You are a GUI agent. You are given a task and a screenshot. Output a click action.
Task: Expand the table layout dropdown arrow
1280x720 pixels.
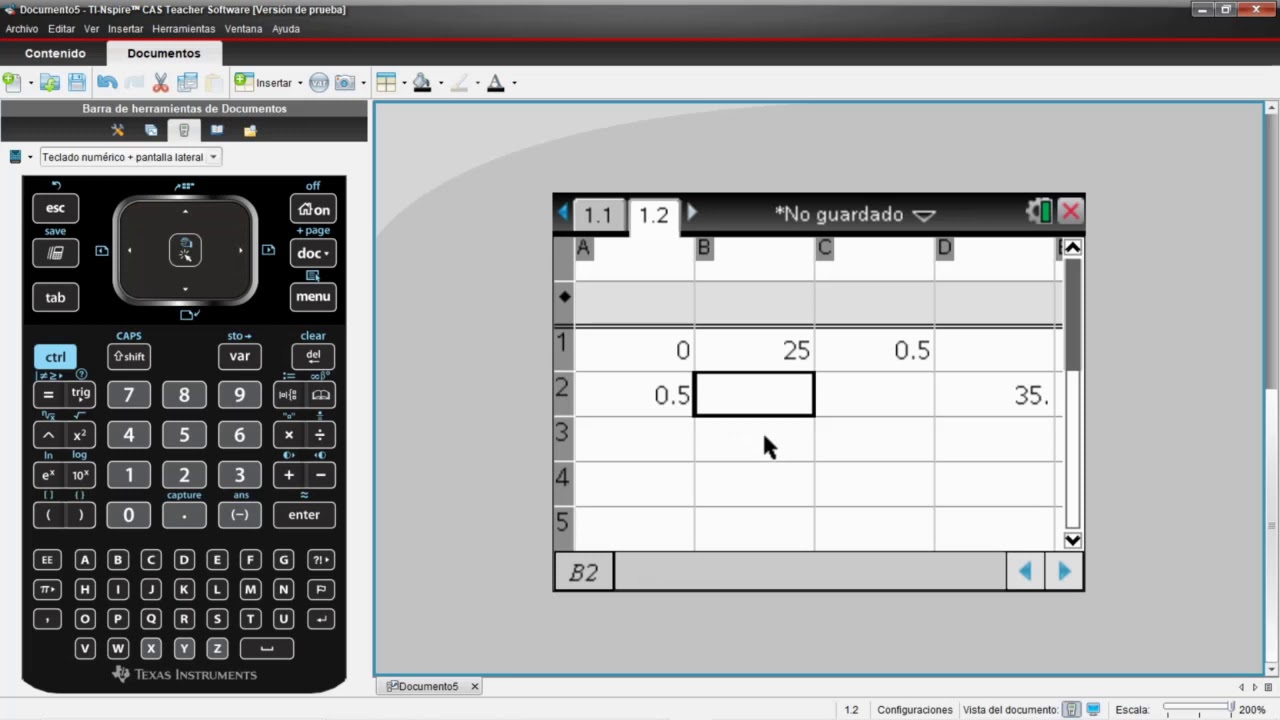[404, 83]
